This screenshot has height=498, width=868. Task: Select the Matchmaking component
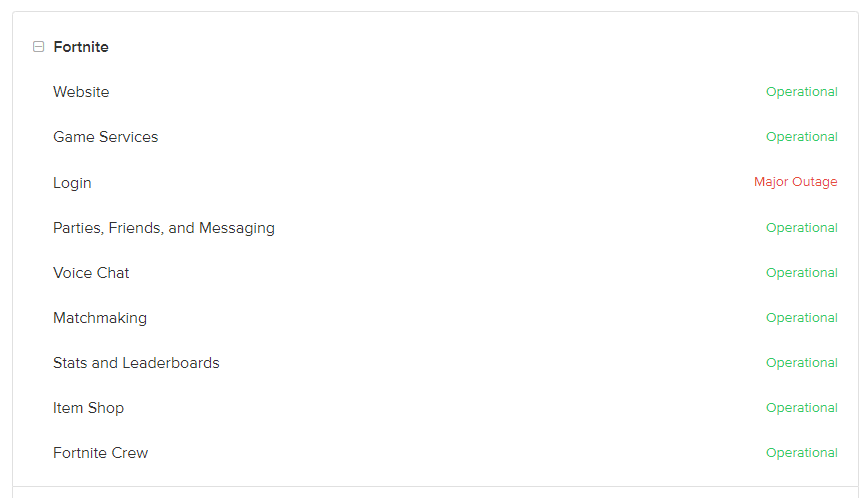pos(100,318)
